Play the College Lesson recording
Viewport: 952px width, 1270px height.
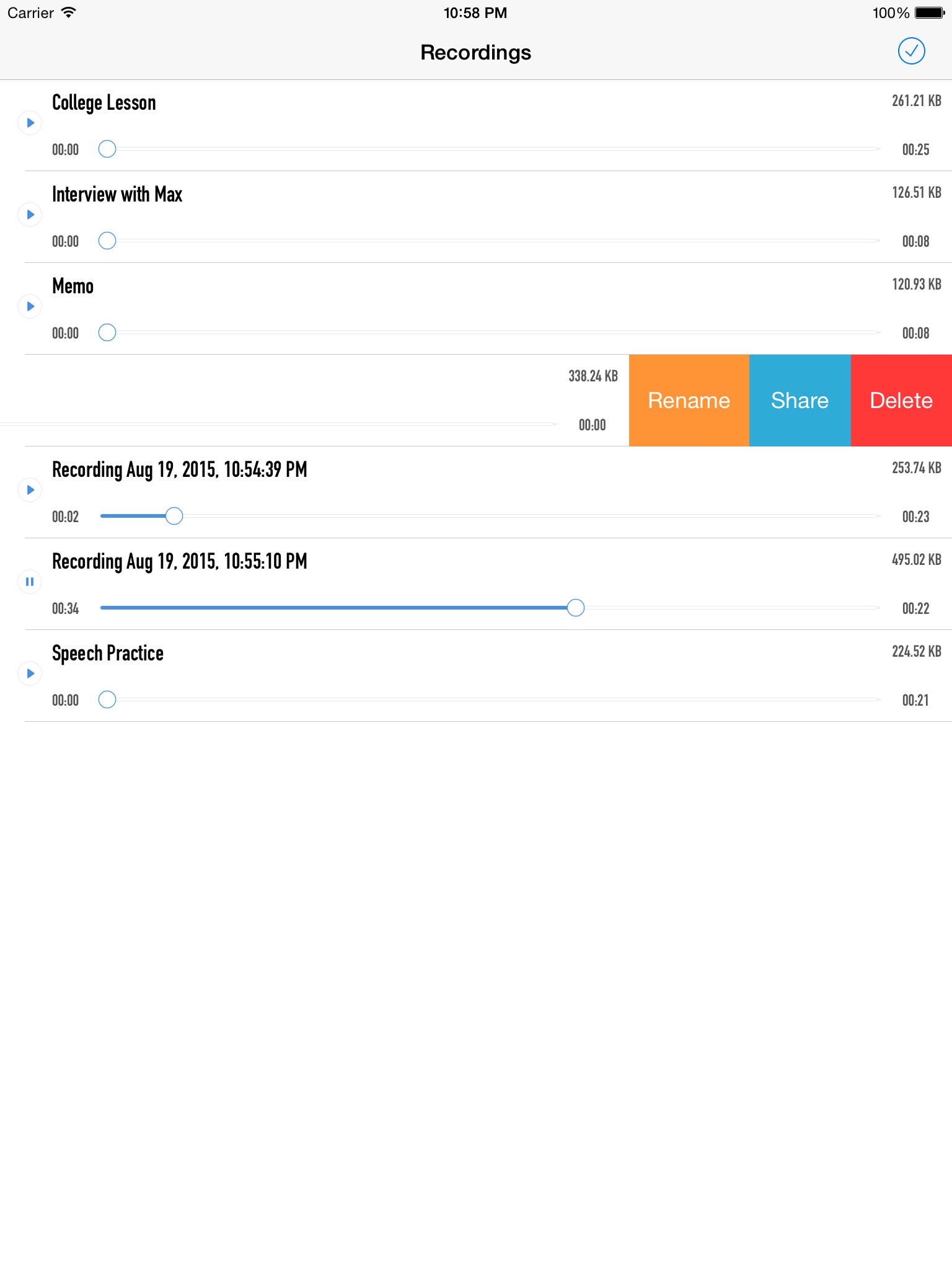click(30, 123)
